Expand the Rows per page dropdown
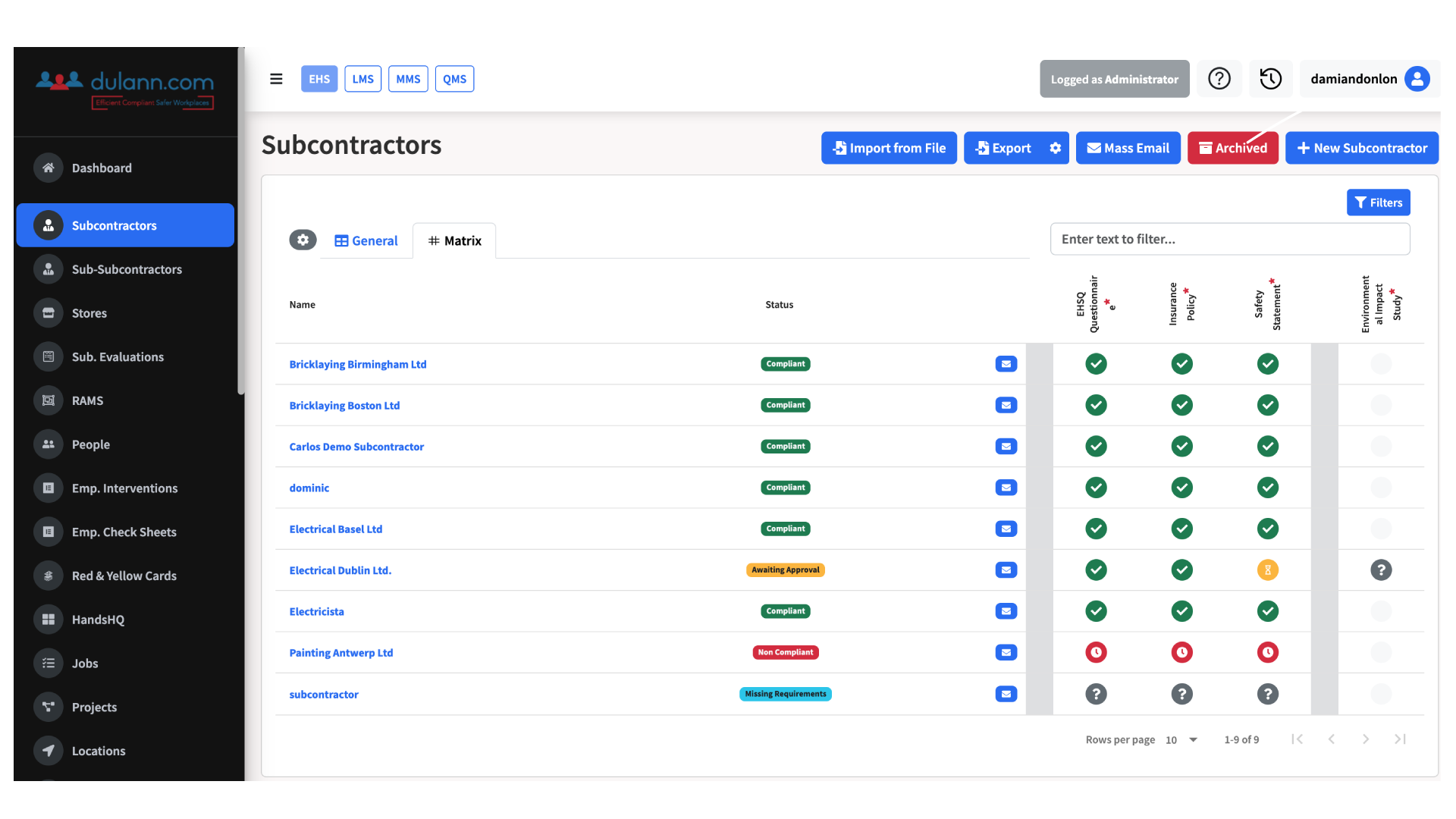Screen dimensions: 1456x819 (1181, 740)
